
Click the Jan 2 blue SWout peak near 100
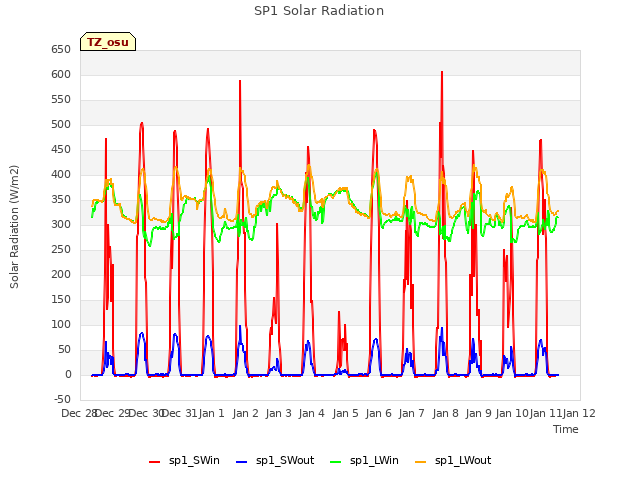240,326
